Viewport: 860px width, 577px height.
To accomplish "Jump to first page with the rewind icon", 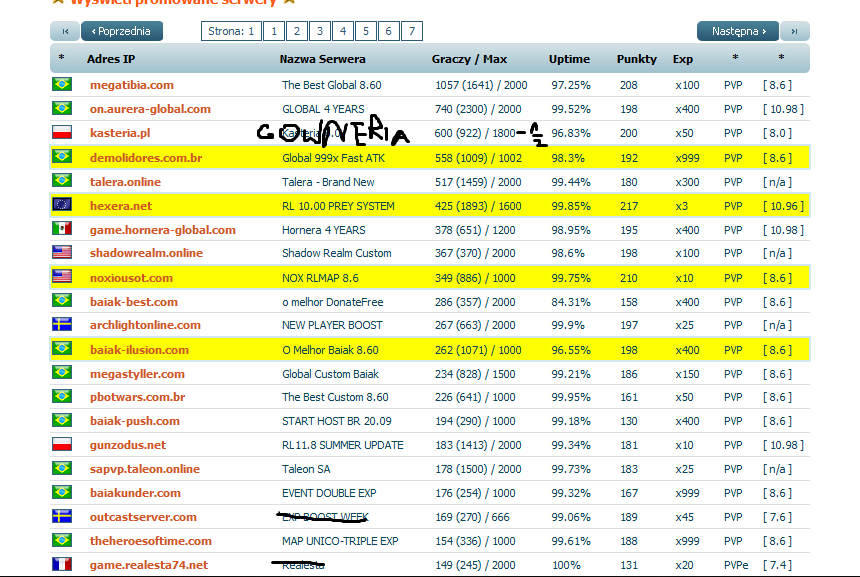I will (x=63, y=31).
